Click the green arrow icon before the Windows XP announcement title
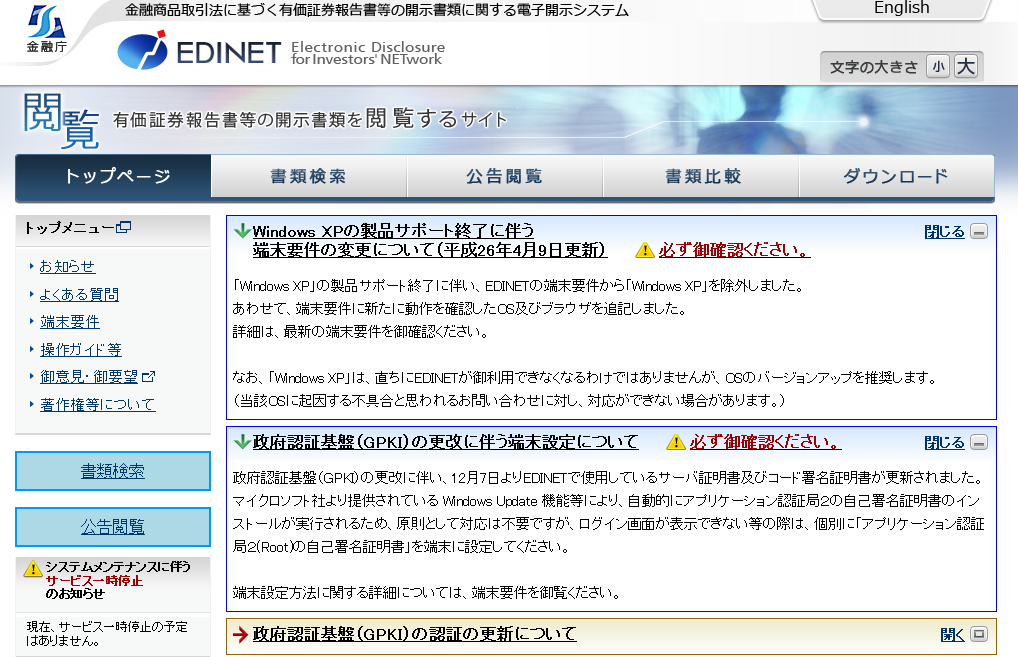 tap(241, 229)
